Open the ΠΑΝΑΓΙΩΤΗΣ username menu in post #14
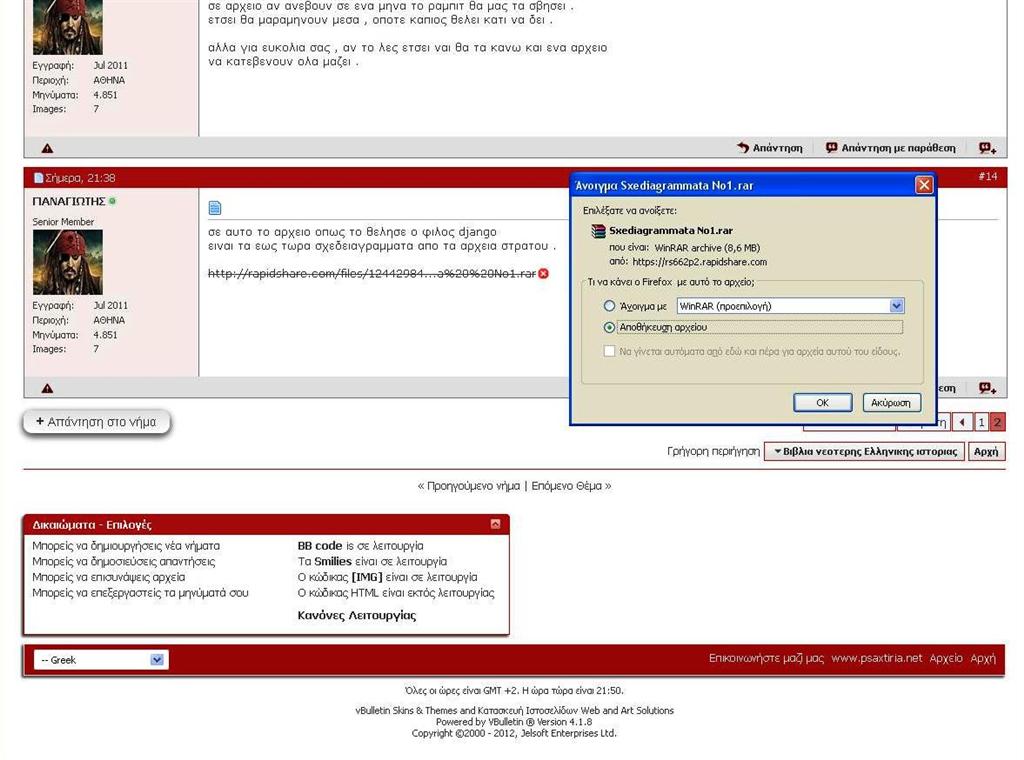The height and width of the screenshot is (760, 1024). (x=69, y=201)
